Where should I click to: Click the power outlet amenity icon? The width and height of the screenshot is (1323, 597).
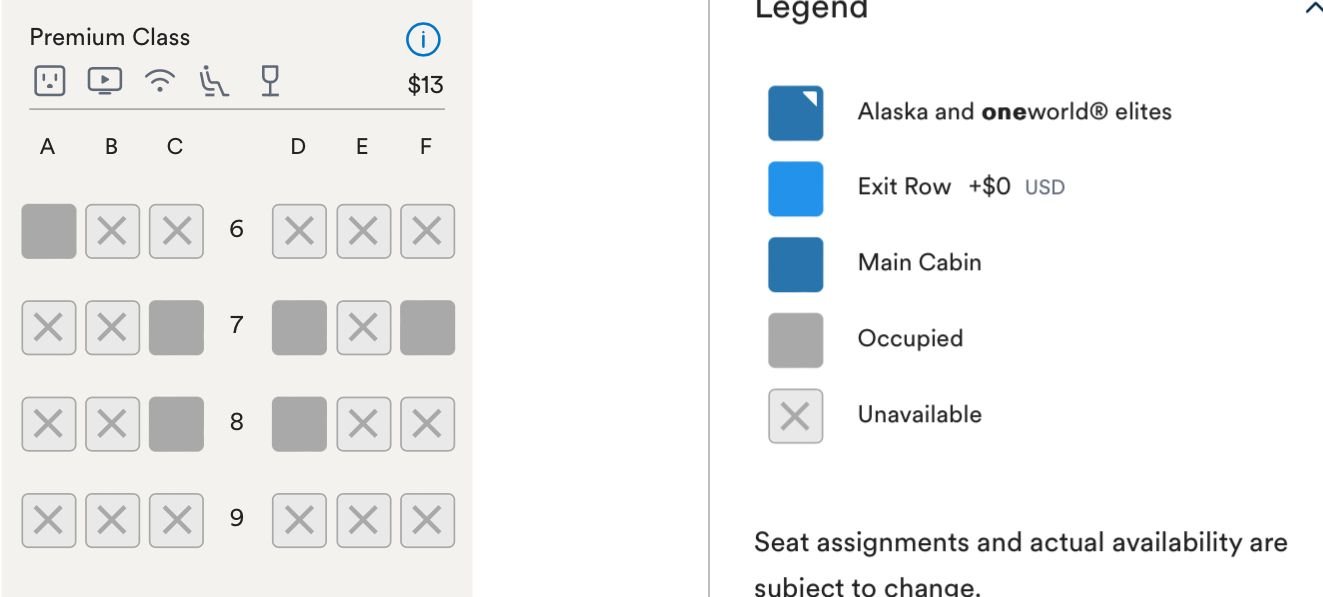pyautogui.click(x=49, y=81)
